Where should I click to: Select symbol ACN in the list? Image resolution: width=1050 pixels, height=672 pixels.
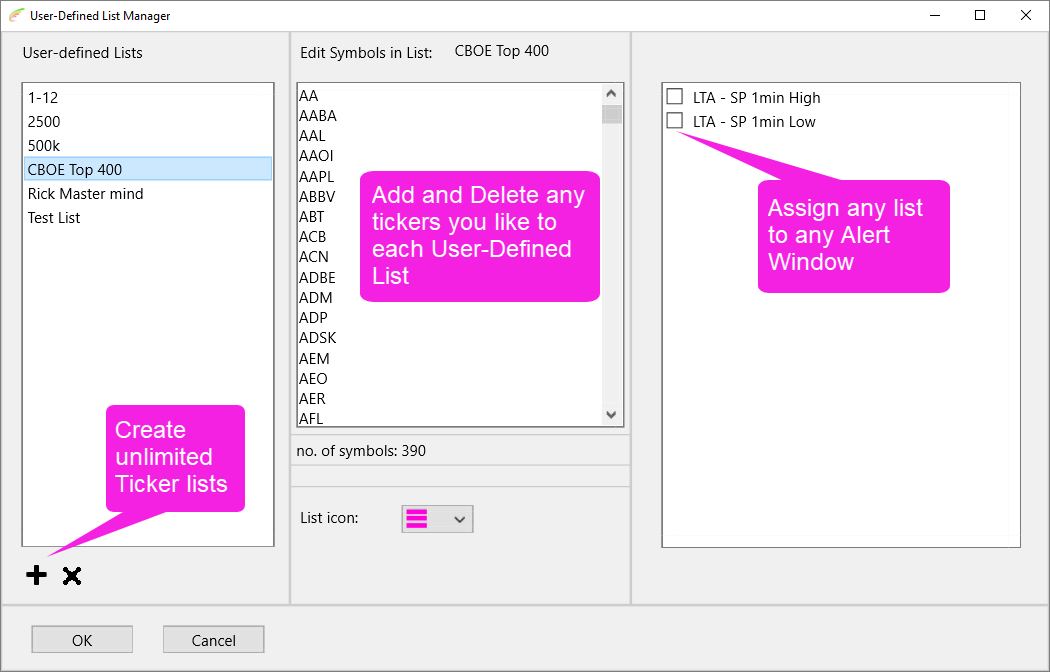450,257
